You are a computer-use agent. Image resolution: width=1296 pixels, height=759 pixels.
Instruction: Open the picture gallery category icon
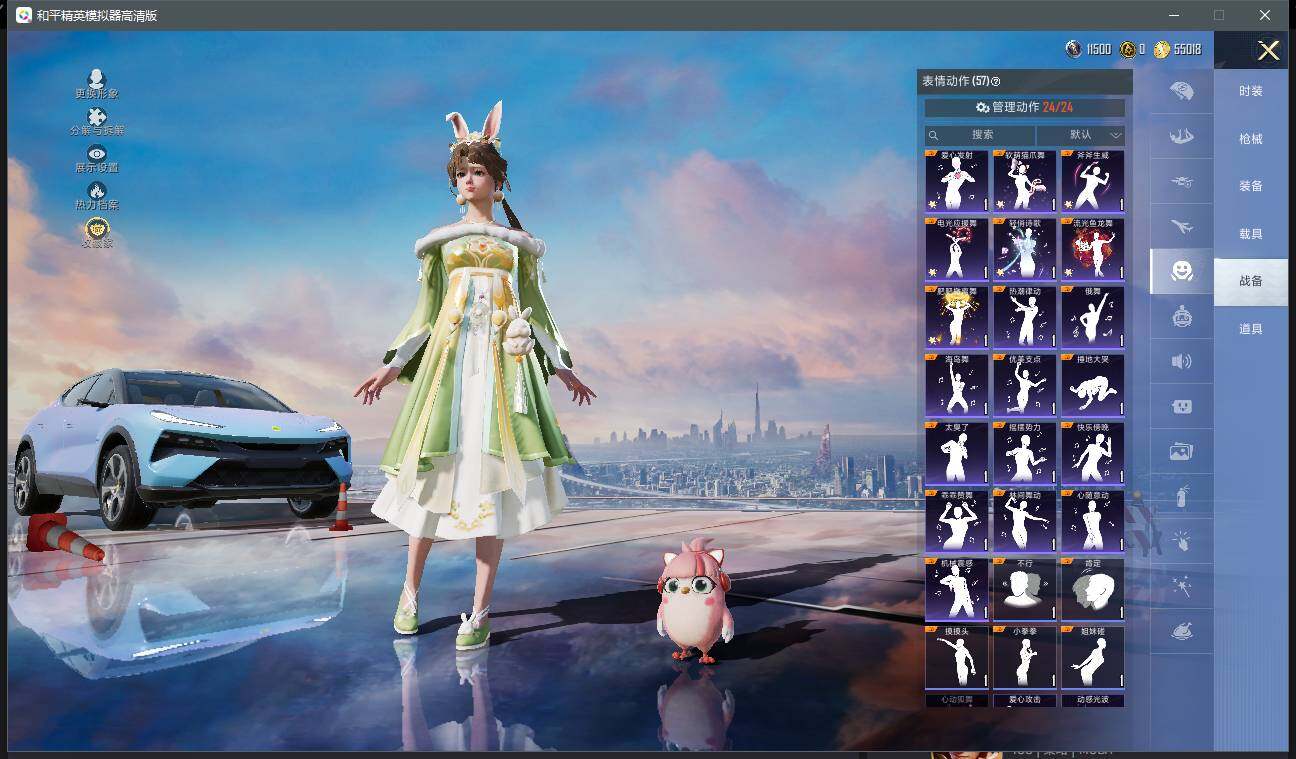(1182, 452)
